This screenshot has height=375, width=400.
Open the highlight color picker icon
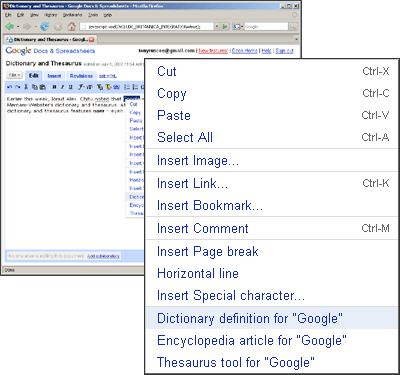109,87
